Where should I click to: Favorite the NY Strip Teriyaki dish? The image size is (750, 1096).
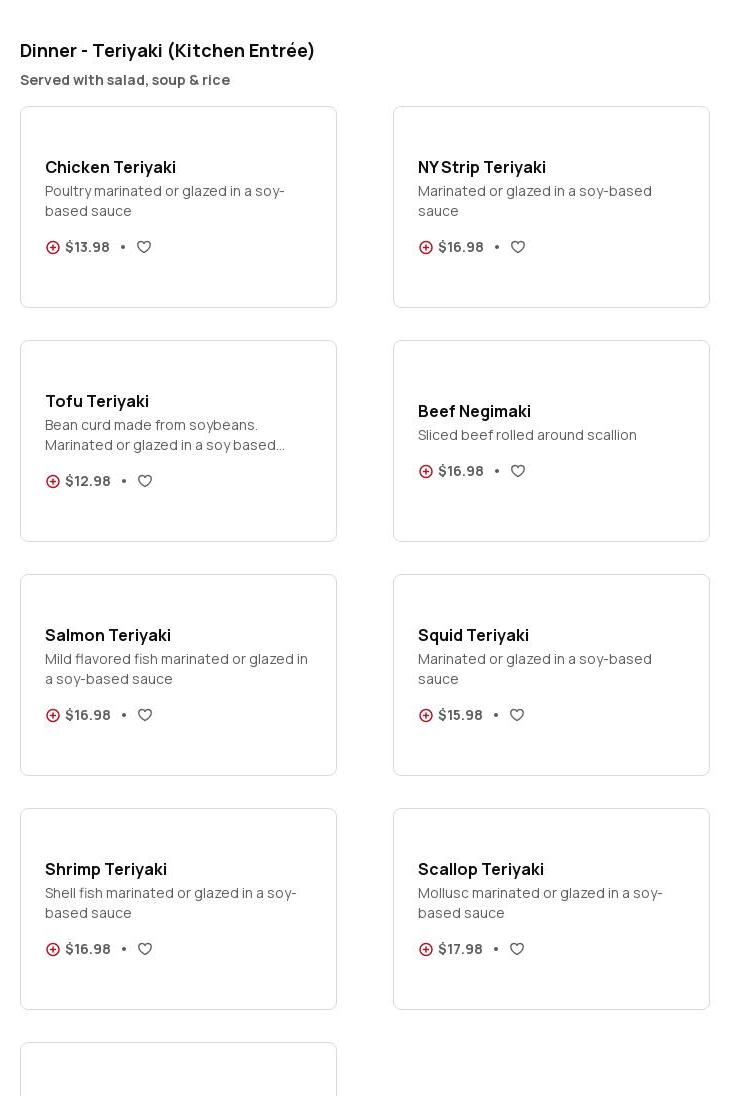coord(518,247)
